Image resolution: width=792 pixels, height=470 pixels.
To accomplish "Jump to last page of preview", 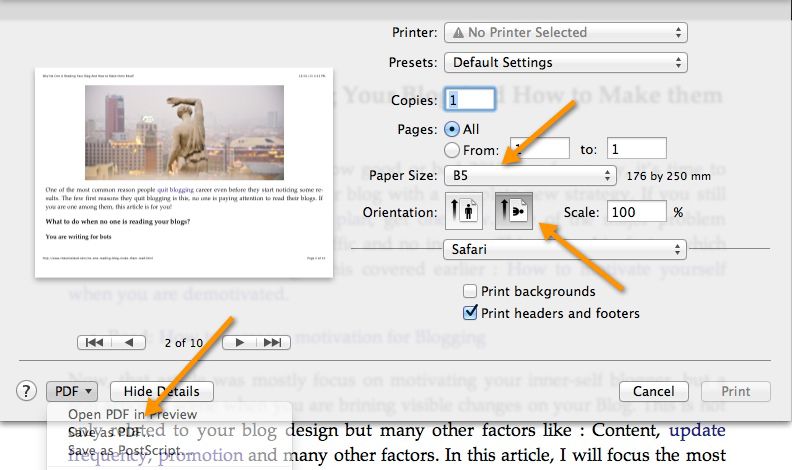I will point(273,342).
